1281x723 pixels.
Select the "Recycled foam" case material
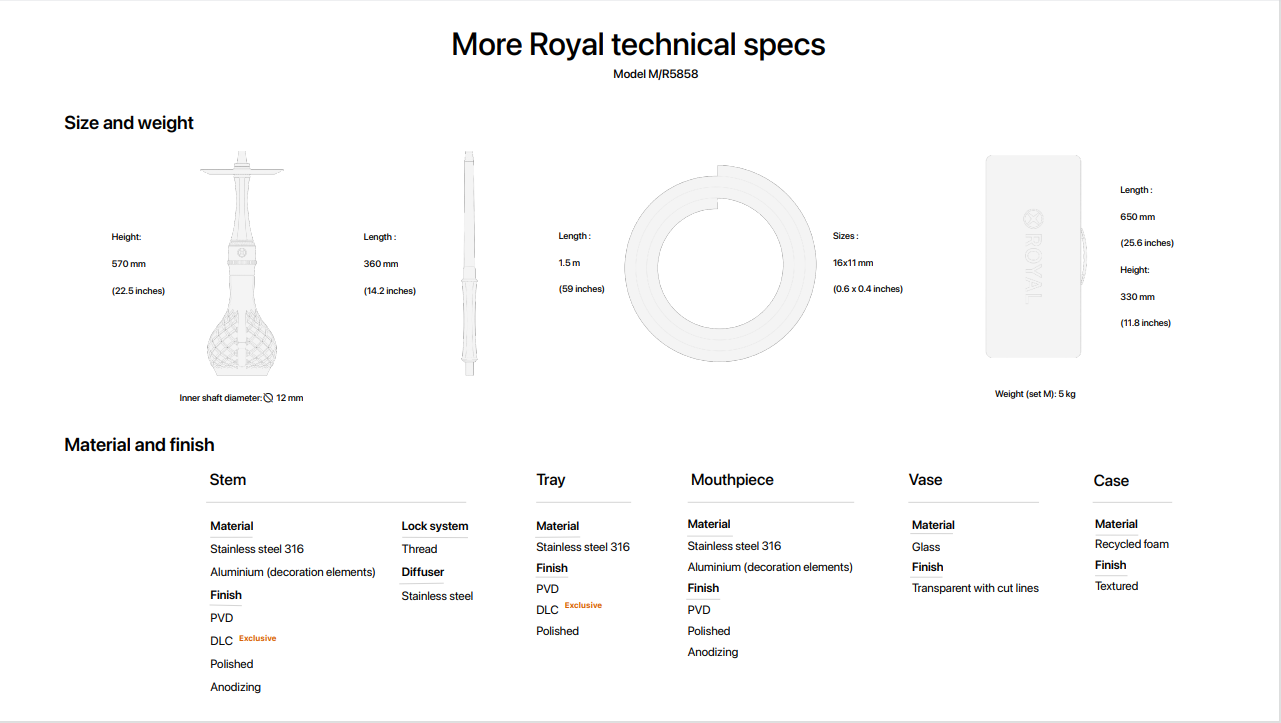(x=1132, y=544)
